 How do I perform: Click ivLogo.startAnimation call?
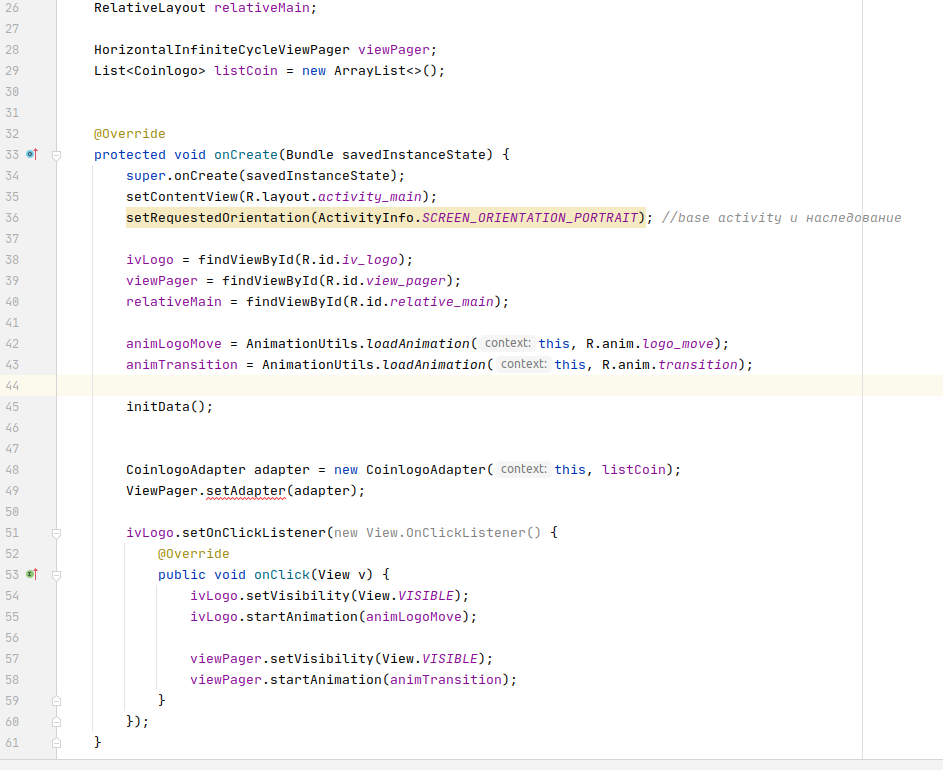(333, 617)
